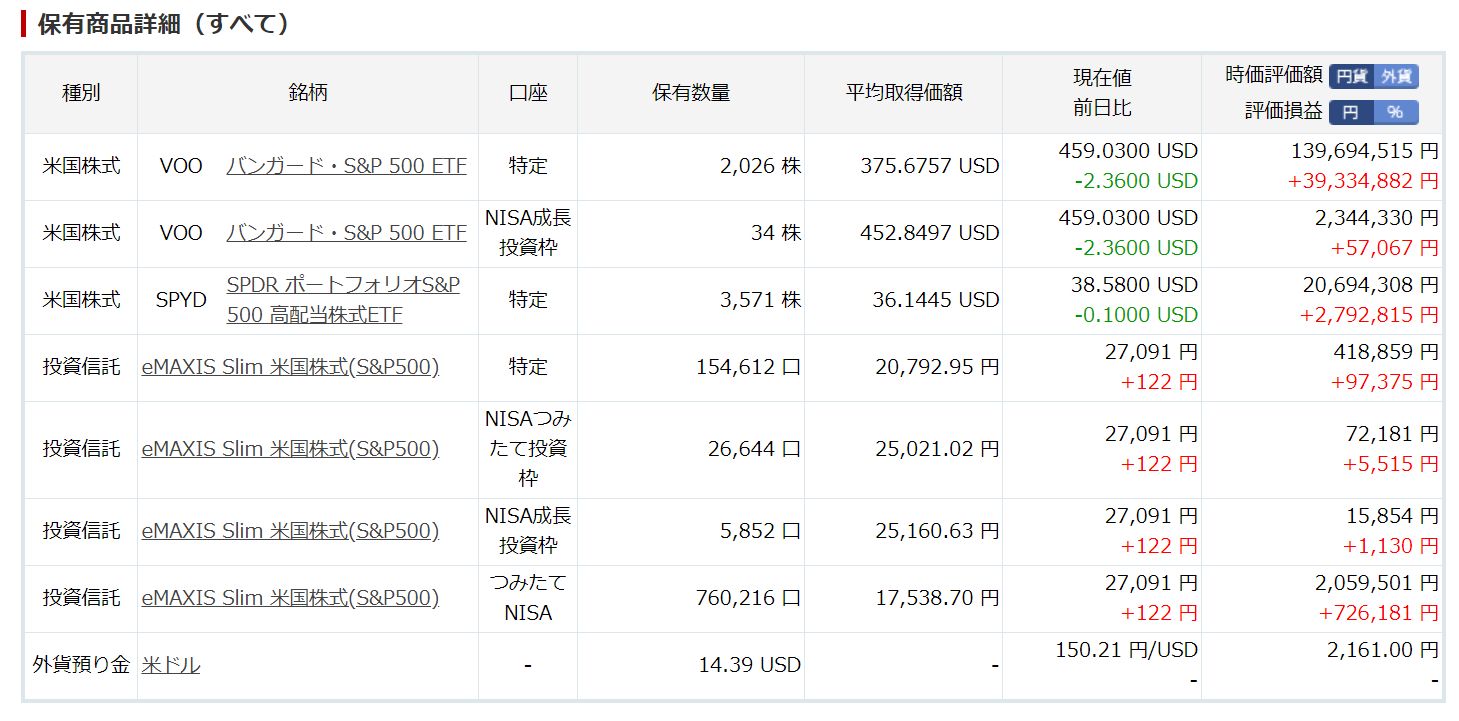The height and width of the screenshot is (721, 1459).
Task: Open バンガード・S&P 500 ETF in NISA成長投資枠 row
Action: (346, 233)
